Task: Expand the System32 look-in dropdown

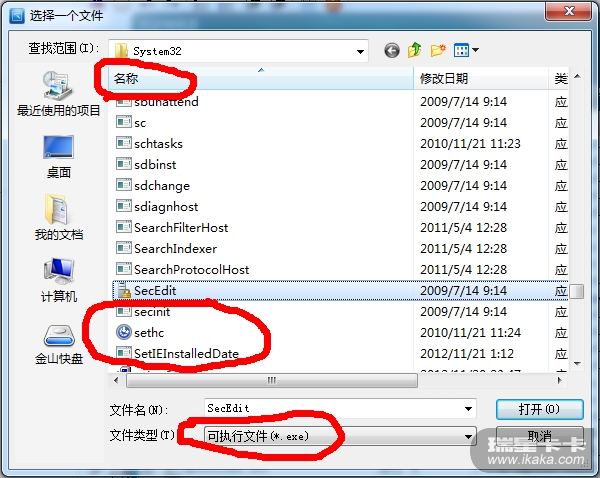Action: [x=360, y=51]
